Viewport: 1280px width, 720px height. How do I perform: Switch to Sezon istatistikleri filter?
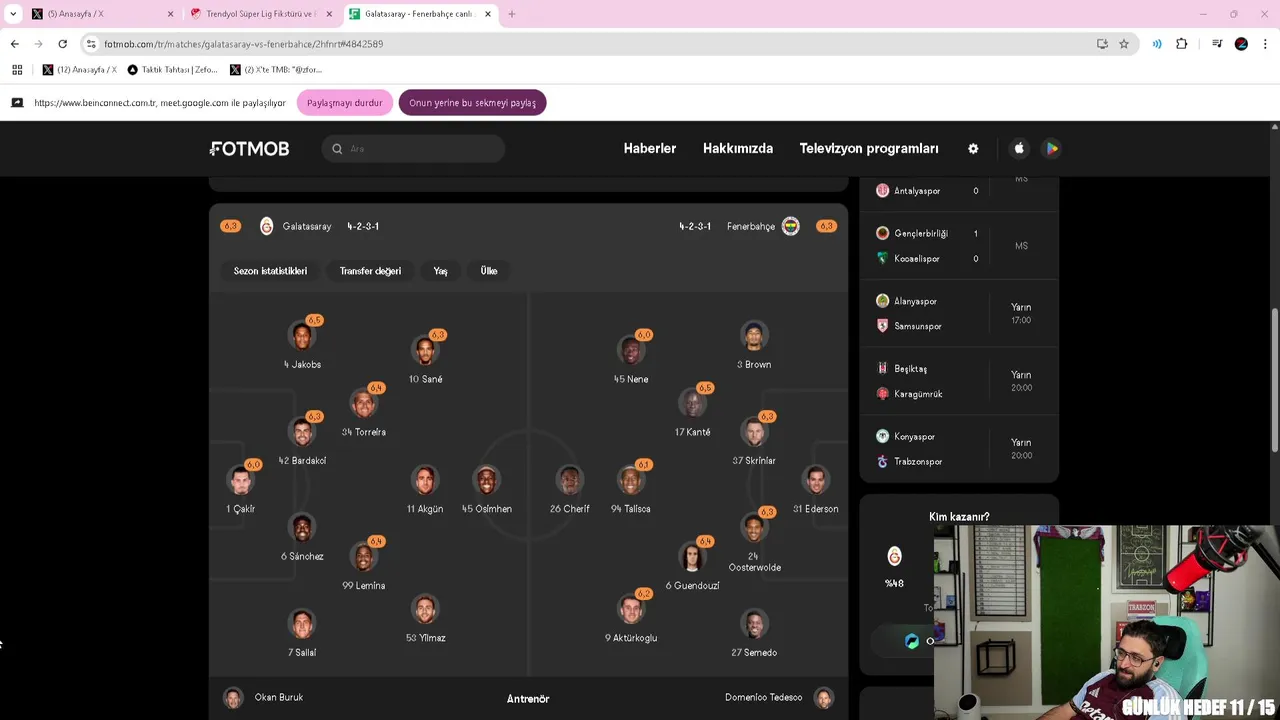point(270,271)
